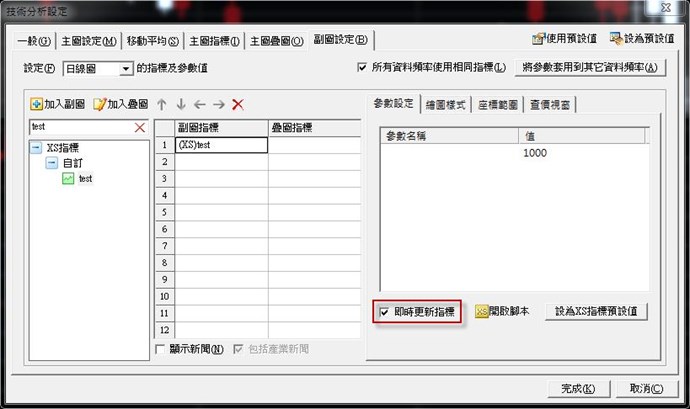
Task: Click the right arrow toolbar icon
Action: click(x=219, y=104)
